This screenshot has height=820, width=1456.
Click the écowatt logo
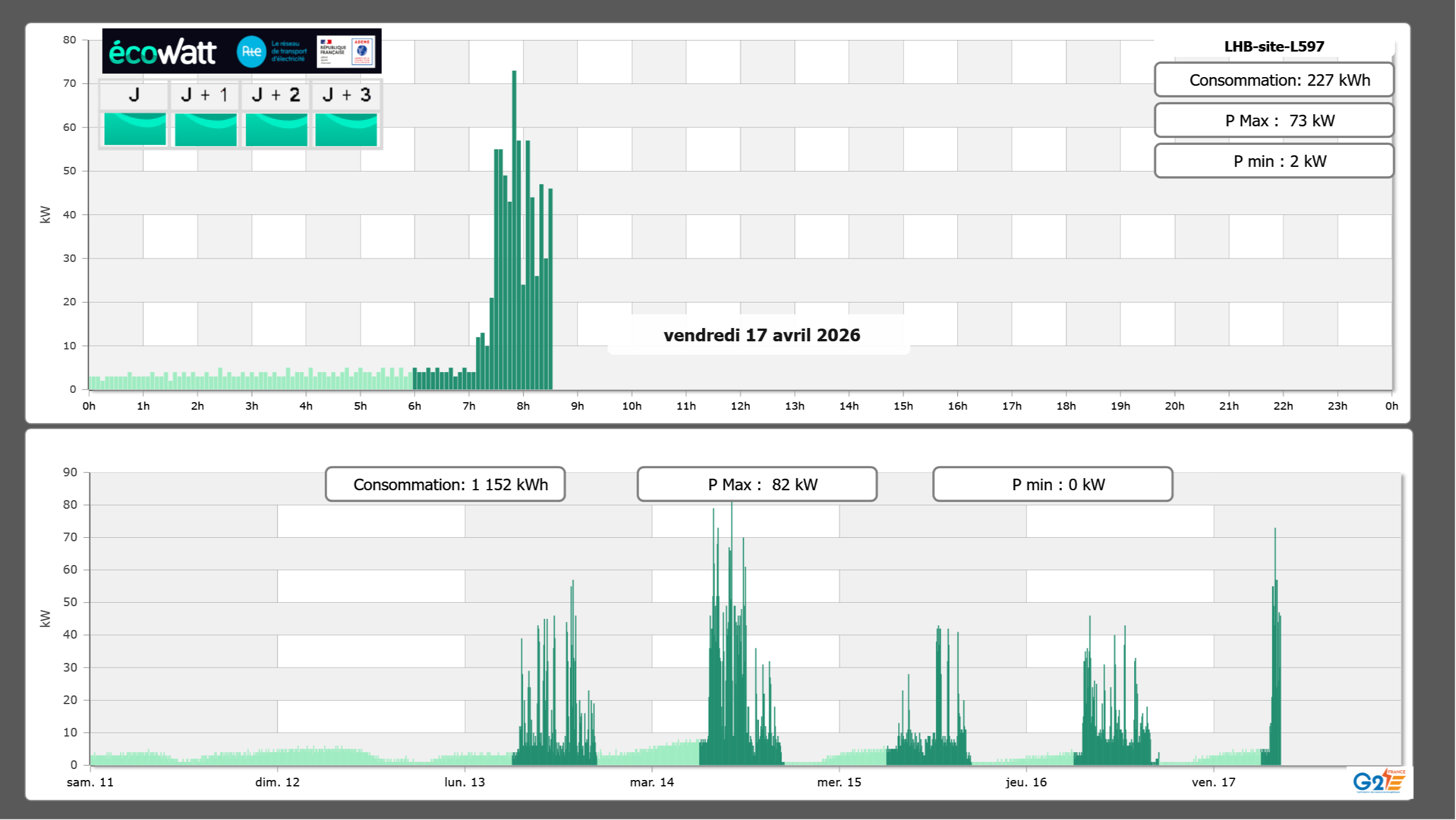click(163, 52)
